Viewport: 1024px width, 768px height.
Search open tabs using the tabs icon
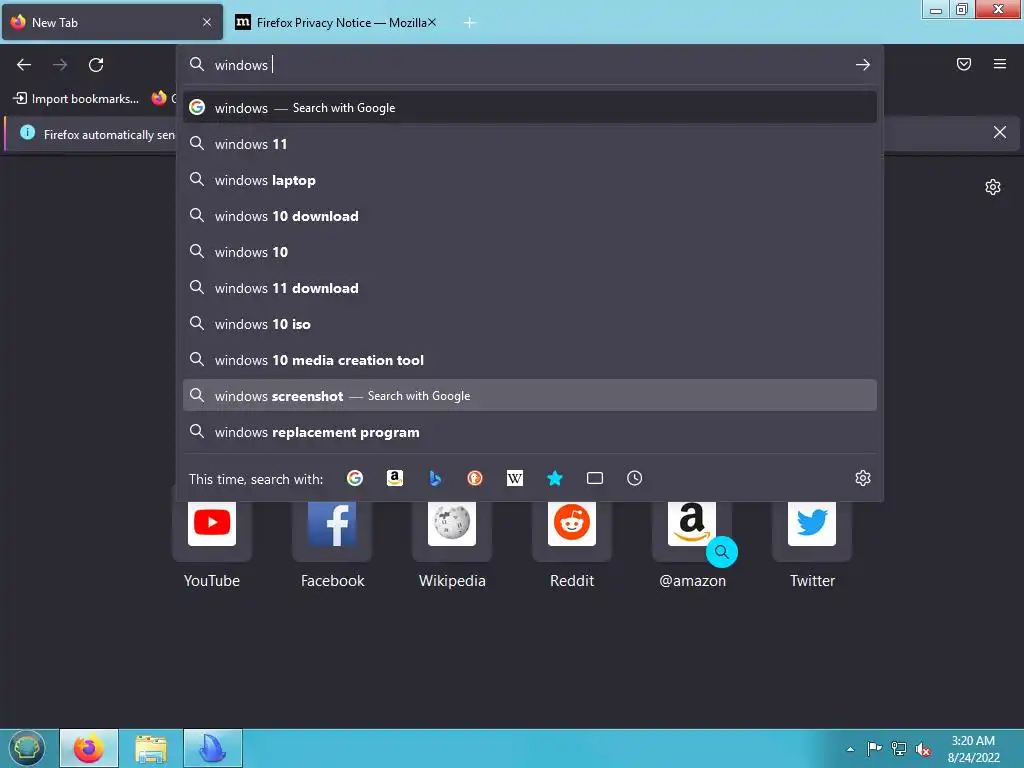click(x=595, y=478)
